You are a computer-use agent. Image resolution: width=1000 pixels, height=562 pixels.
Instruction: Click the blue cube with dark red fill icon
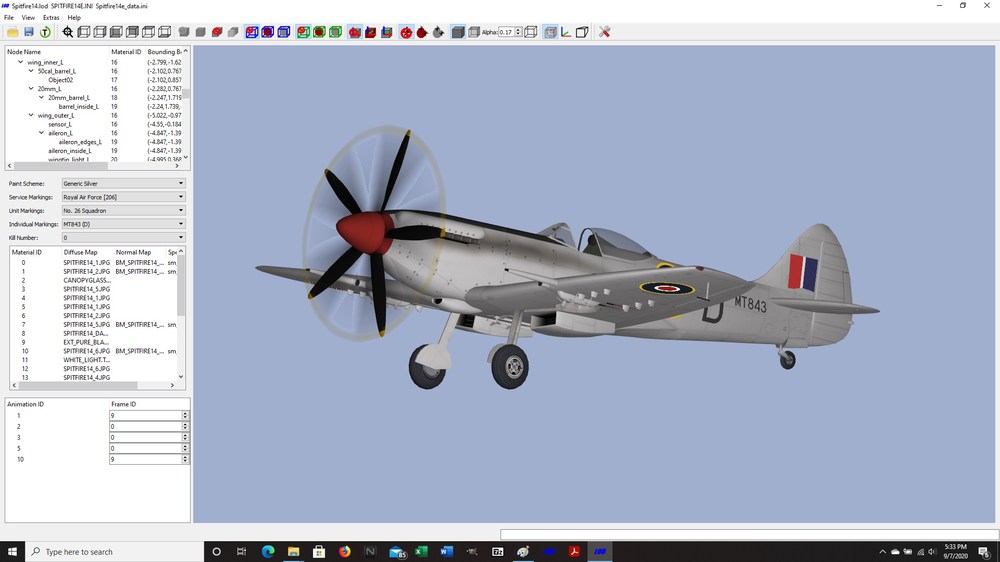[x=268, y=32]
